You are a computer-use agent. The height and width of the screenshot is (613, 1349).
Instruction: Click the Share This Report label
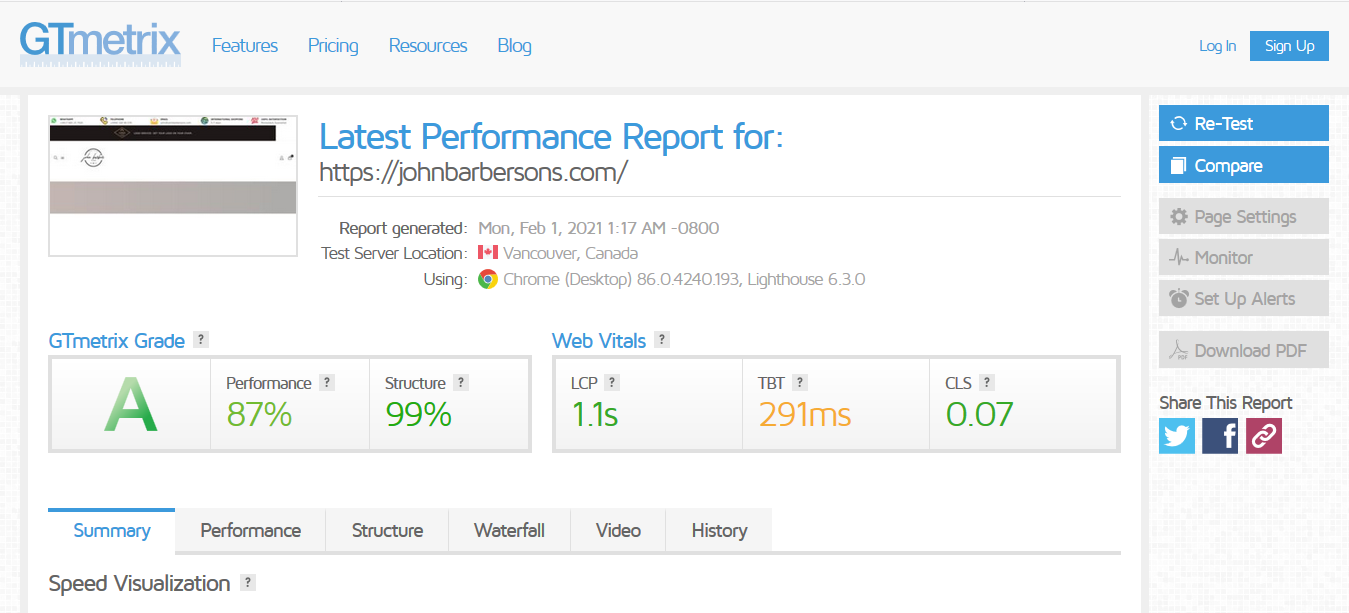[x=1226, y=403]
